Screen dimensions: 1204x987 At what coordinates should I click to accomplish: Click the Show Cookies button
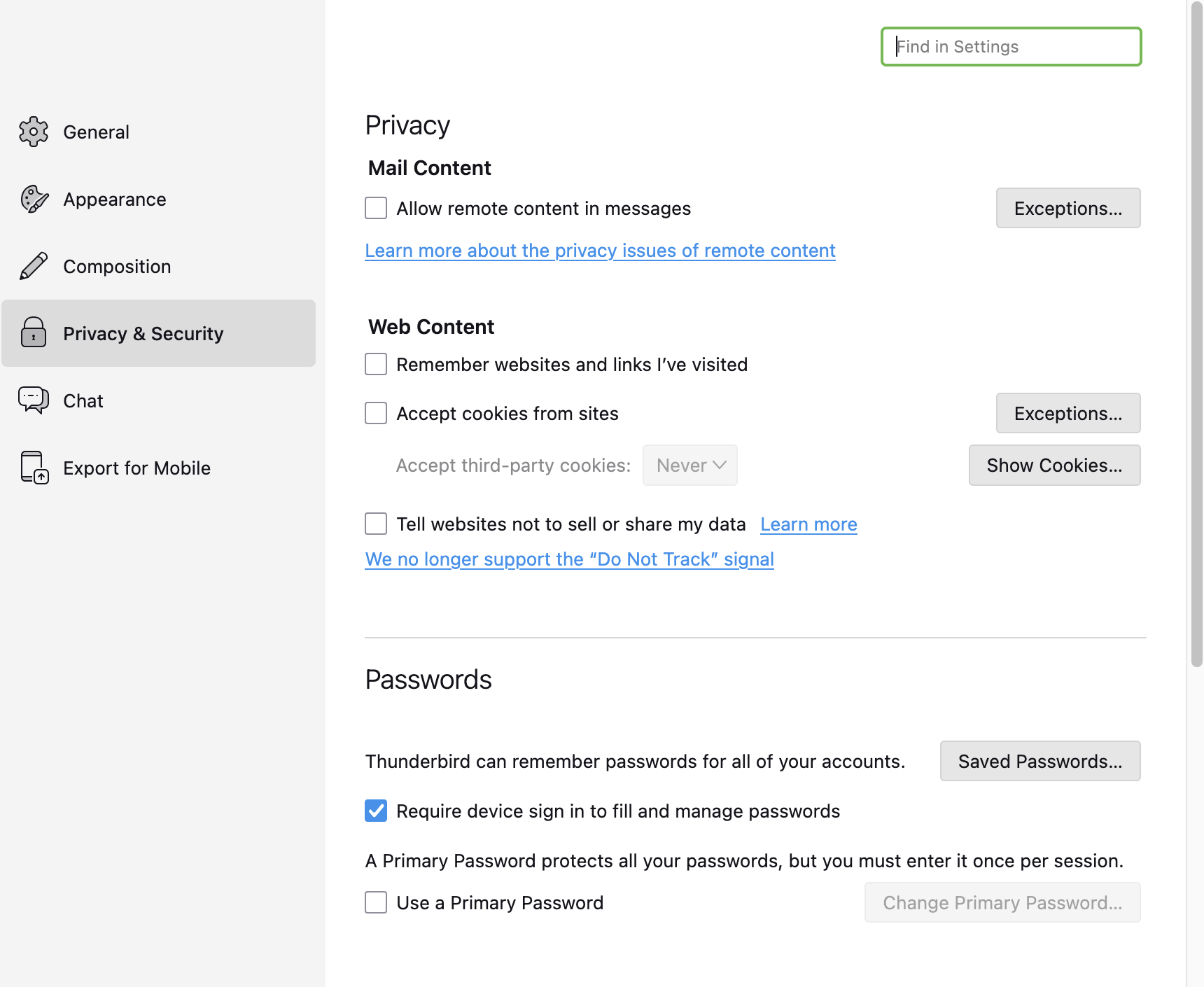1054,465
